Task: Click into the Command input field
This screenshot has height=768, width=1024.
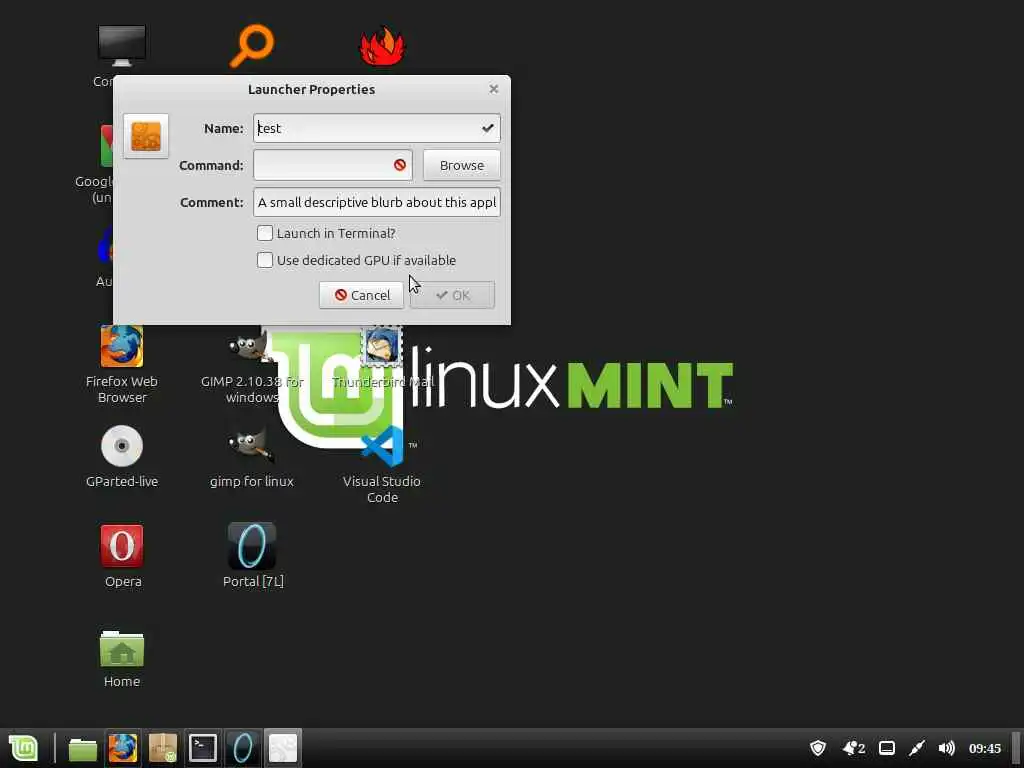Action: (x=332, y=165)
